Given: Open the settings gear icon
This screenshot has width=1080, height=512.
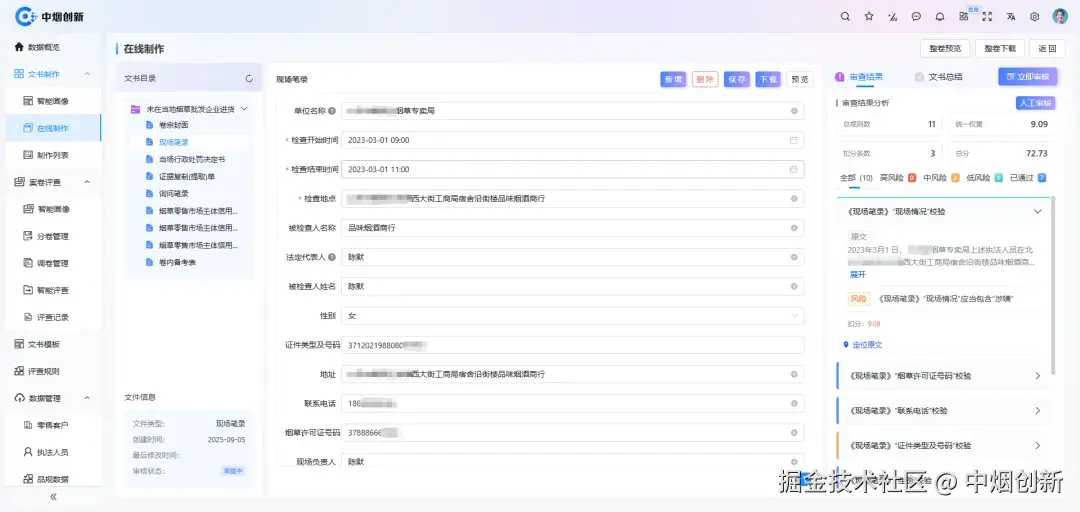Looking at the screenshot, I should (1035, 17).
